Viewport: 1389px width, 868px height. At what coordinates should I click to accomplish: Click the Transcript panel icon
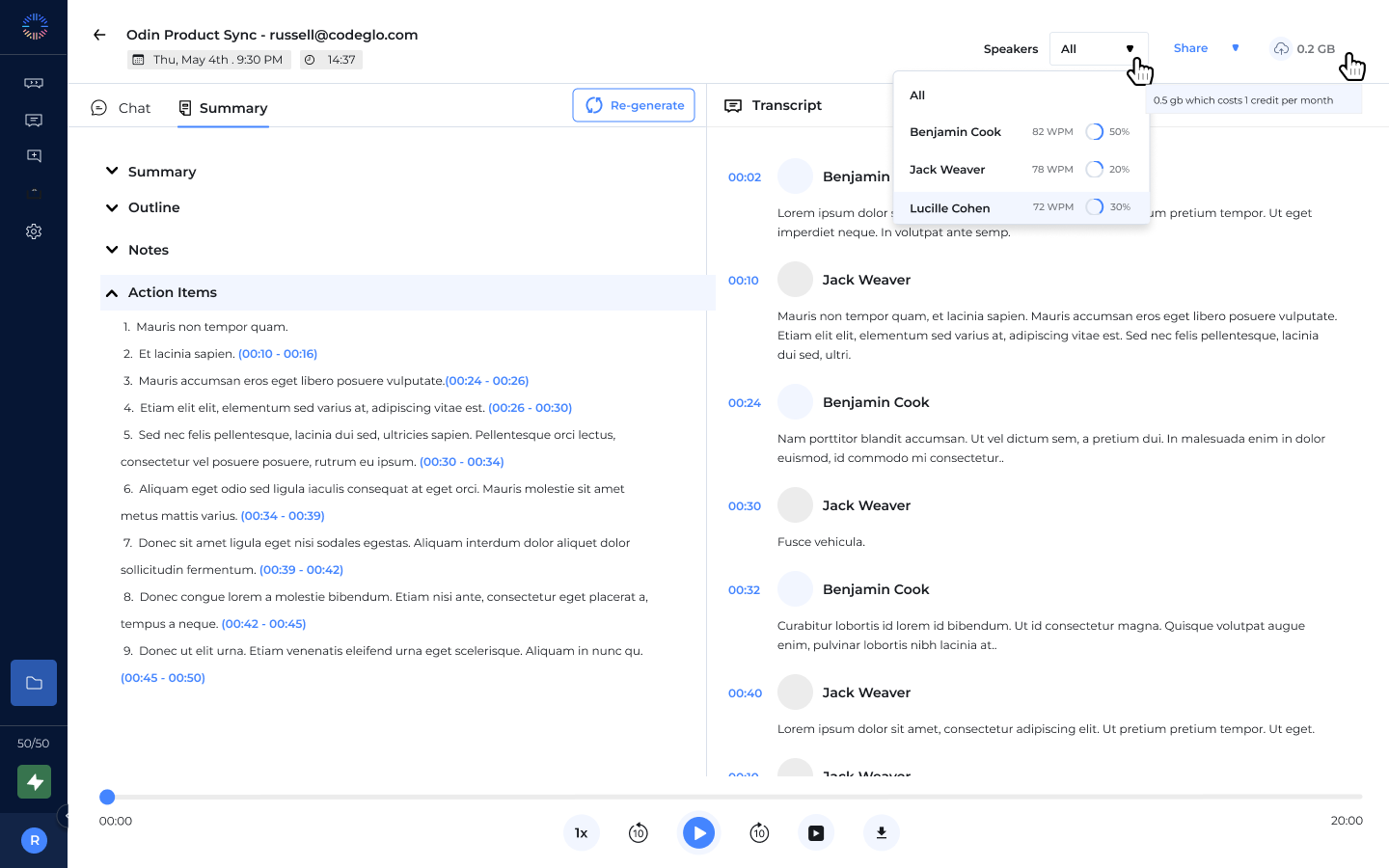point(733,105)
